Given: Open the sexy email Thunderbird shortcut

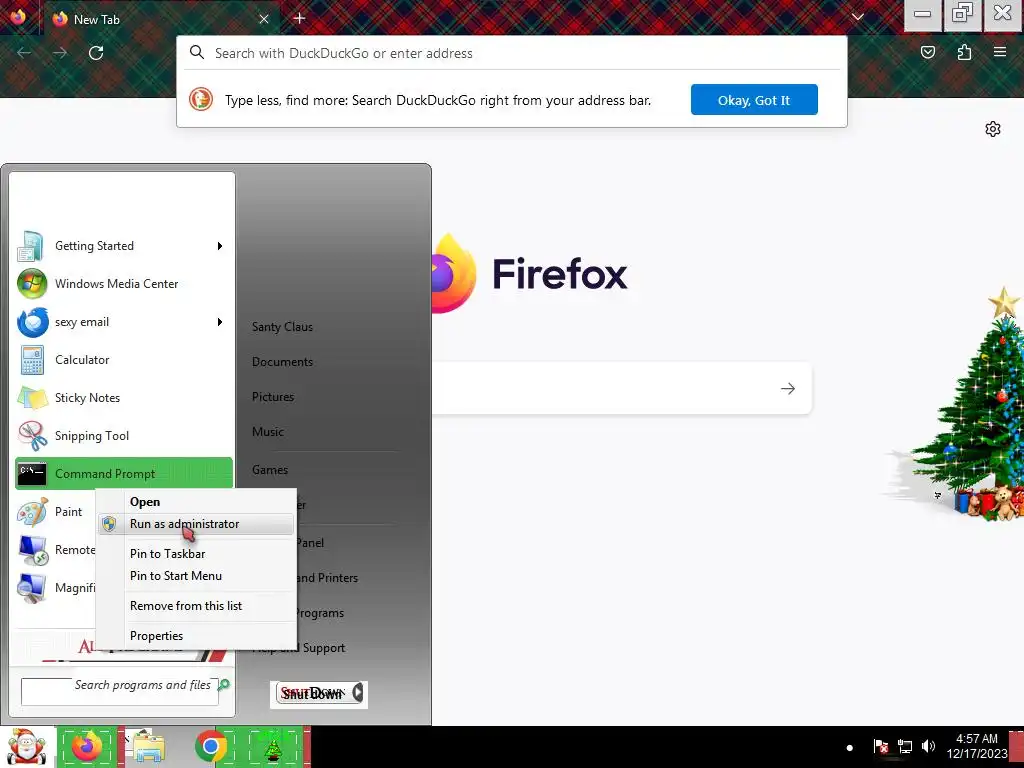Looking at the screenshot, I should click(123, 321).
